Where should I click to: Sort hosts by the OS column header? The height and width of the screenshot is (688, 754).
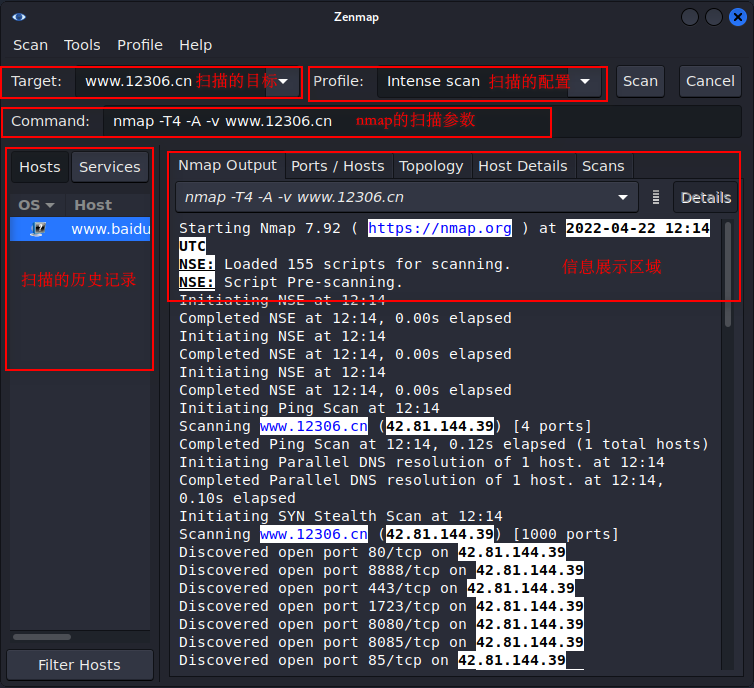point(36,205)
